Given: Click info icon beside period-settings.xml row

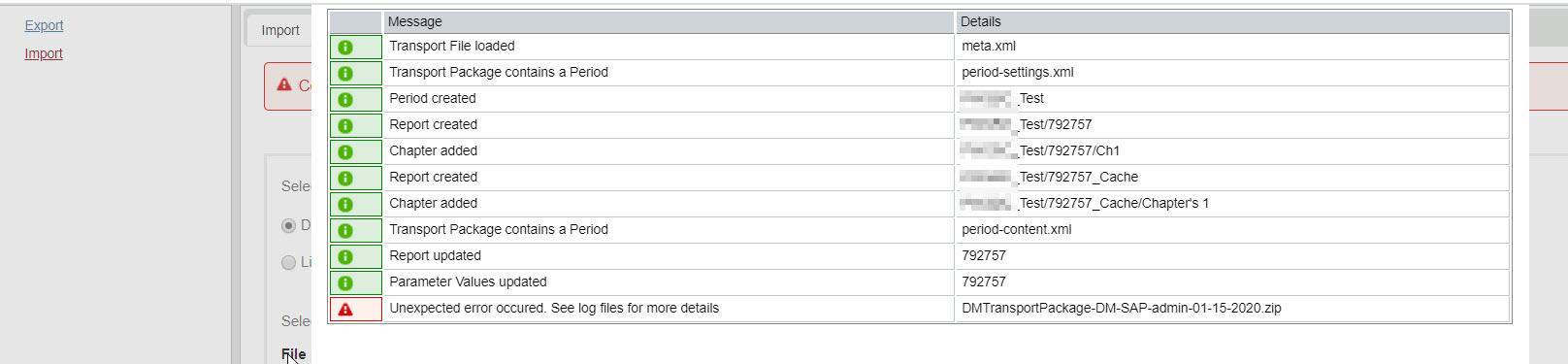Looking at the screenshot, I should tap(345, 73).
